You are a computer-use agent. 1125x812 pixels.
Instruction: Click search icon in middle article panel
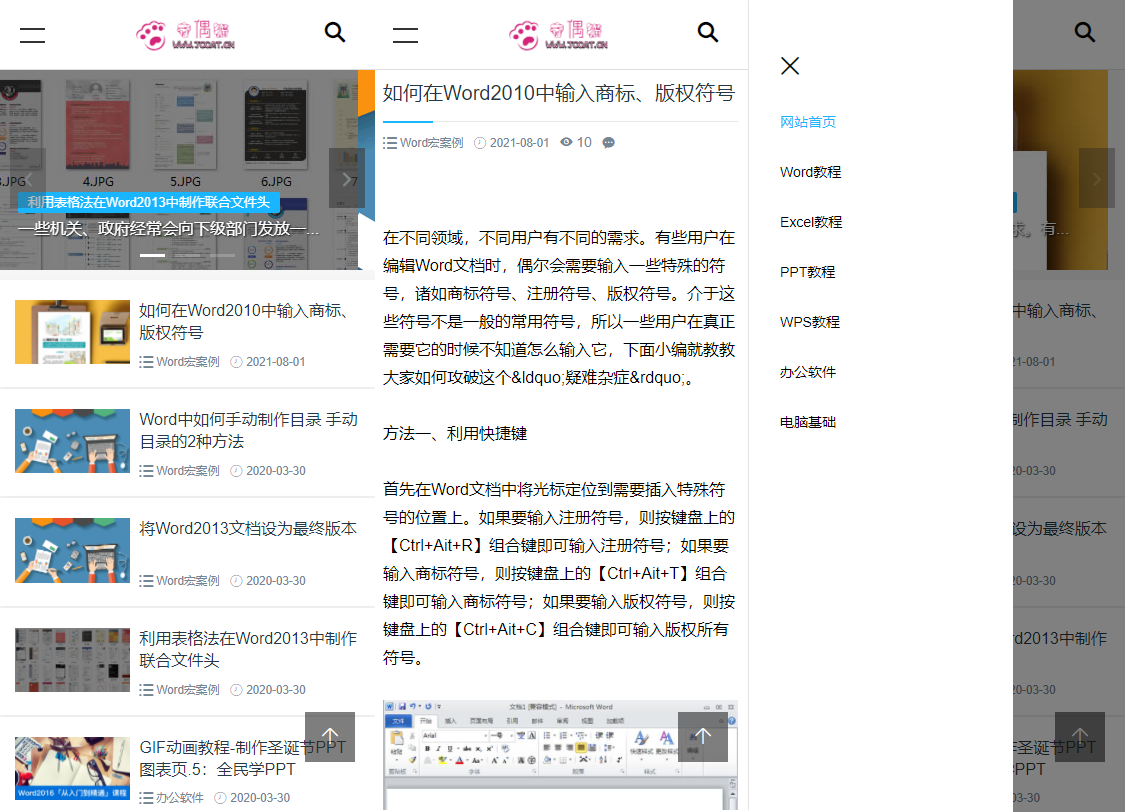point(707,32)
